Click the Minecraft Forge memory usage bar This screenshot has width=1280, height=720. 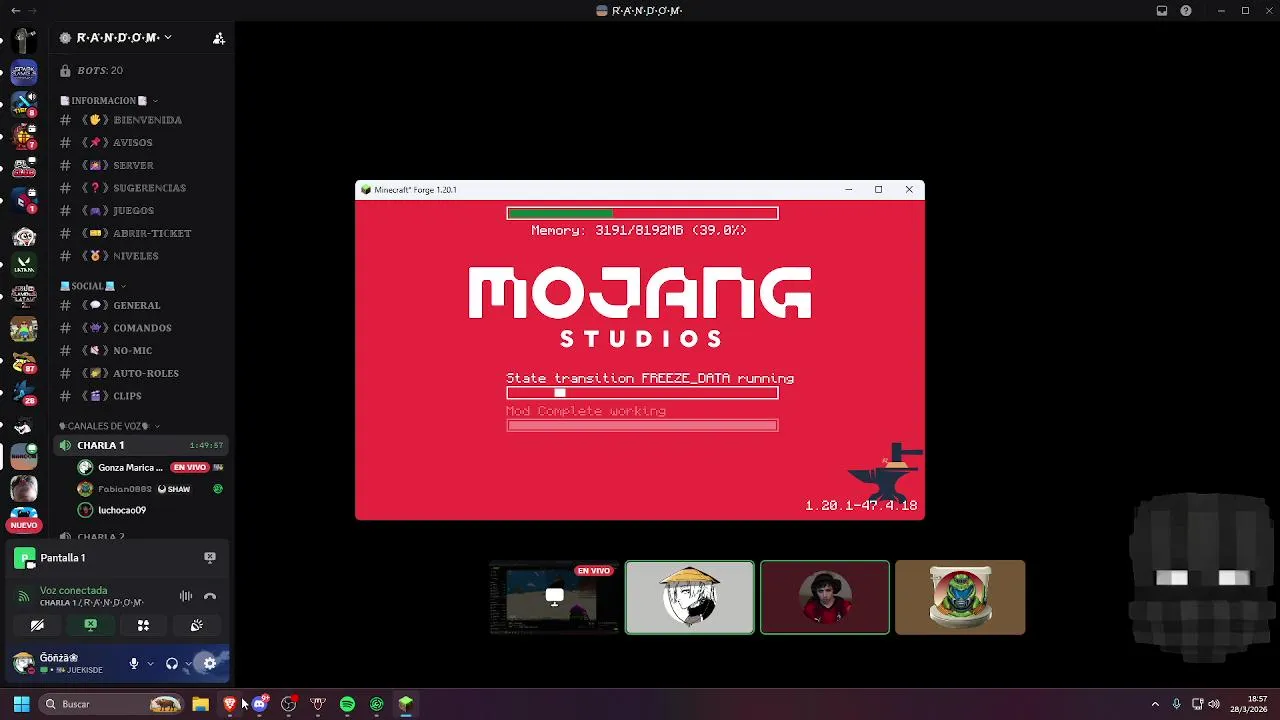click(642, 213)
